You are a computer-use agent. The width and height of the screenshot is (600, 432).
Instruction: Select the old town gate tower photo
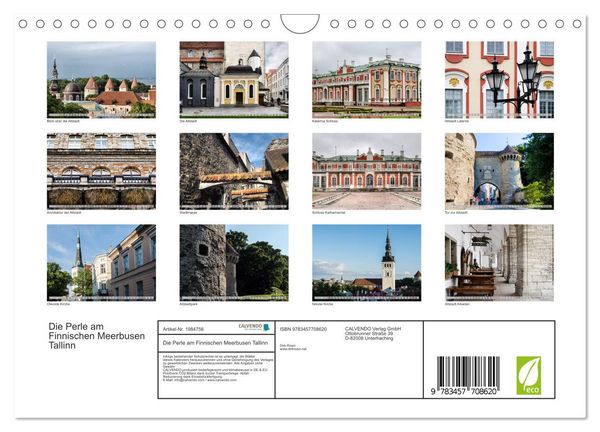[x=499, y=171]
